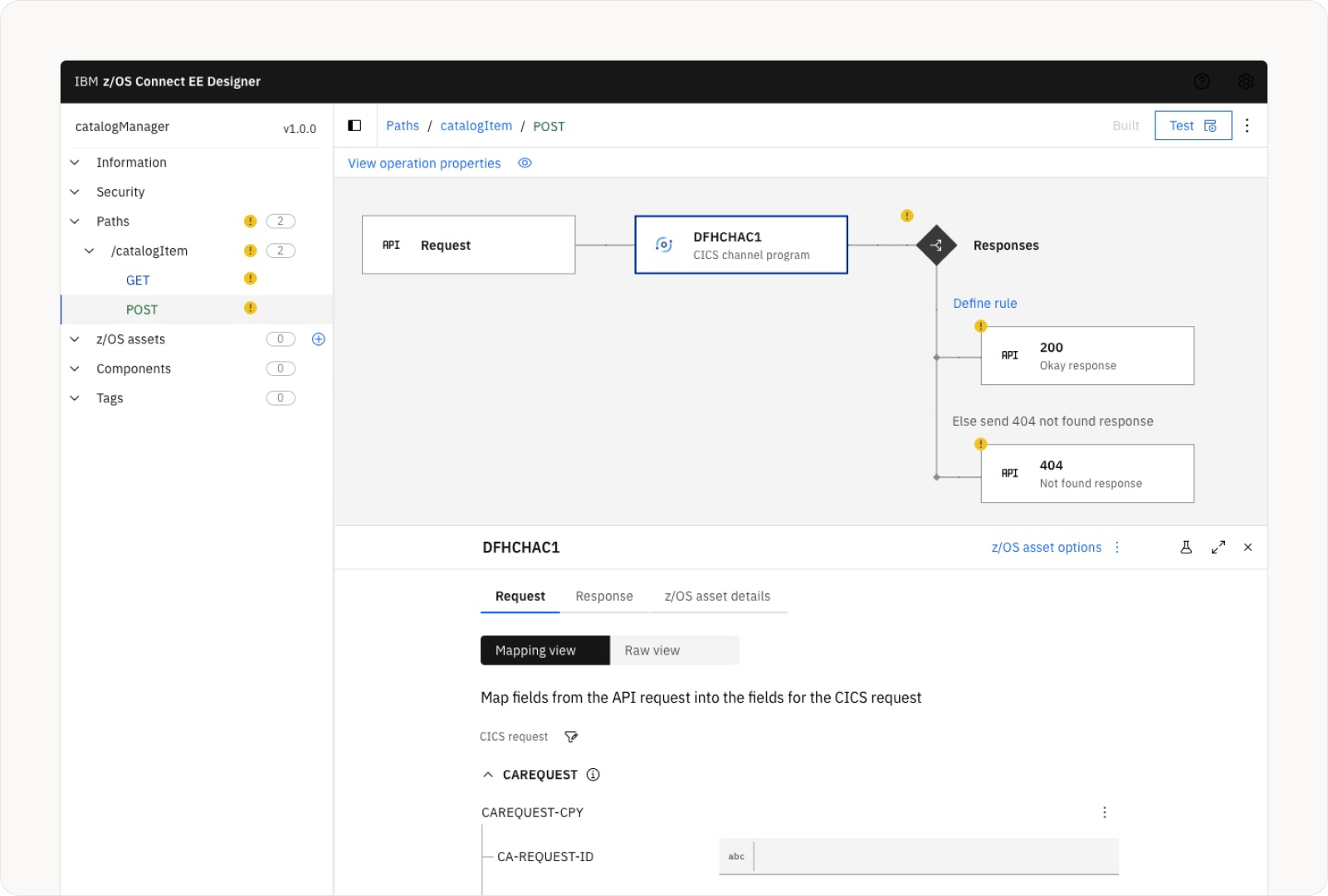Click the Paths count badge showing 2

(281, 222)
